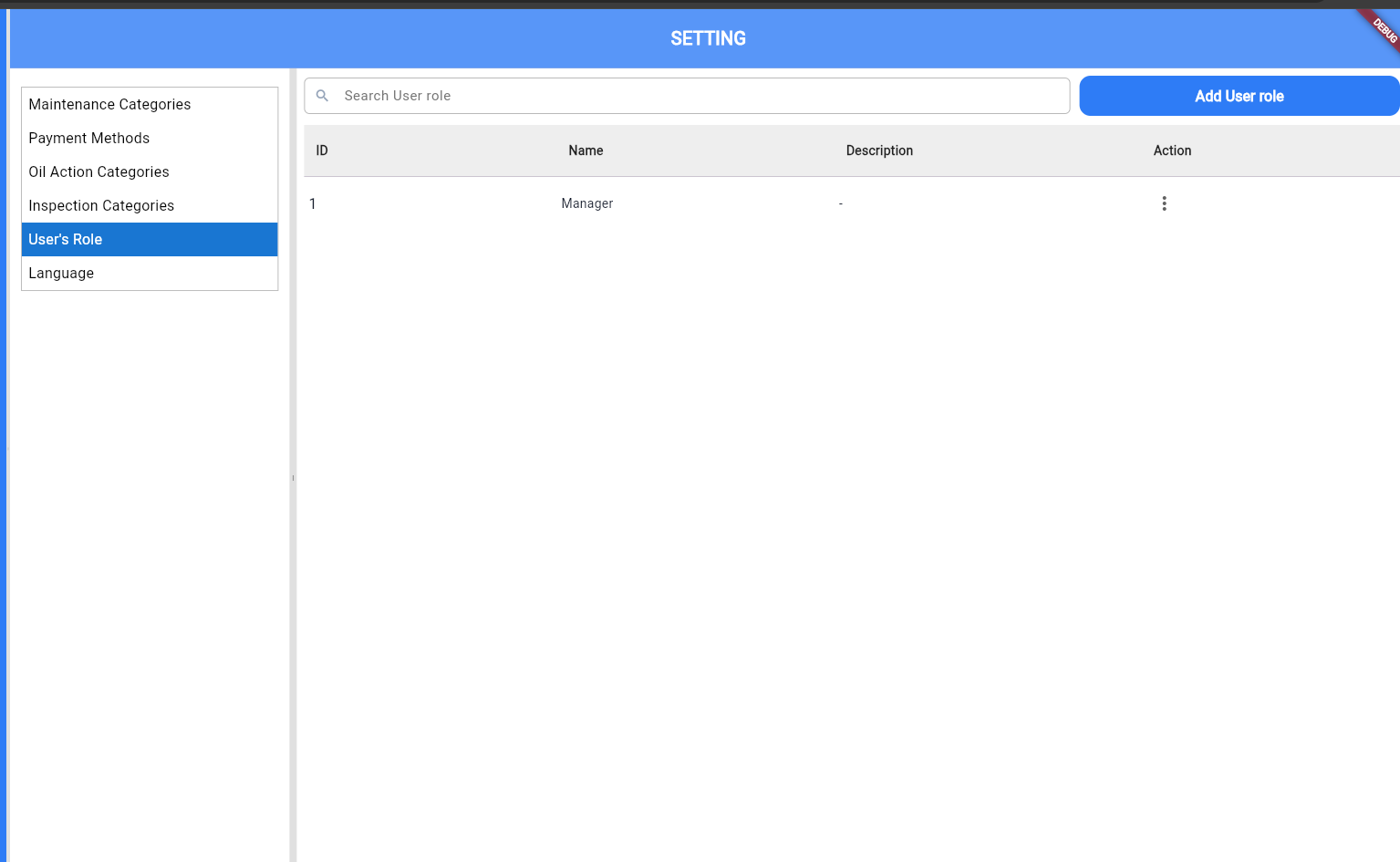Click the Manager row's description dash
The image size is (1400, 862).
pos(841,203)
